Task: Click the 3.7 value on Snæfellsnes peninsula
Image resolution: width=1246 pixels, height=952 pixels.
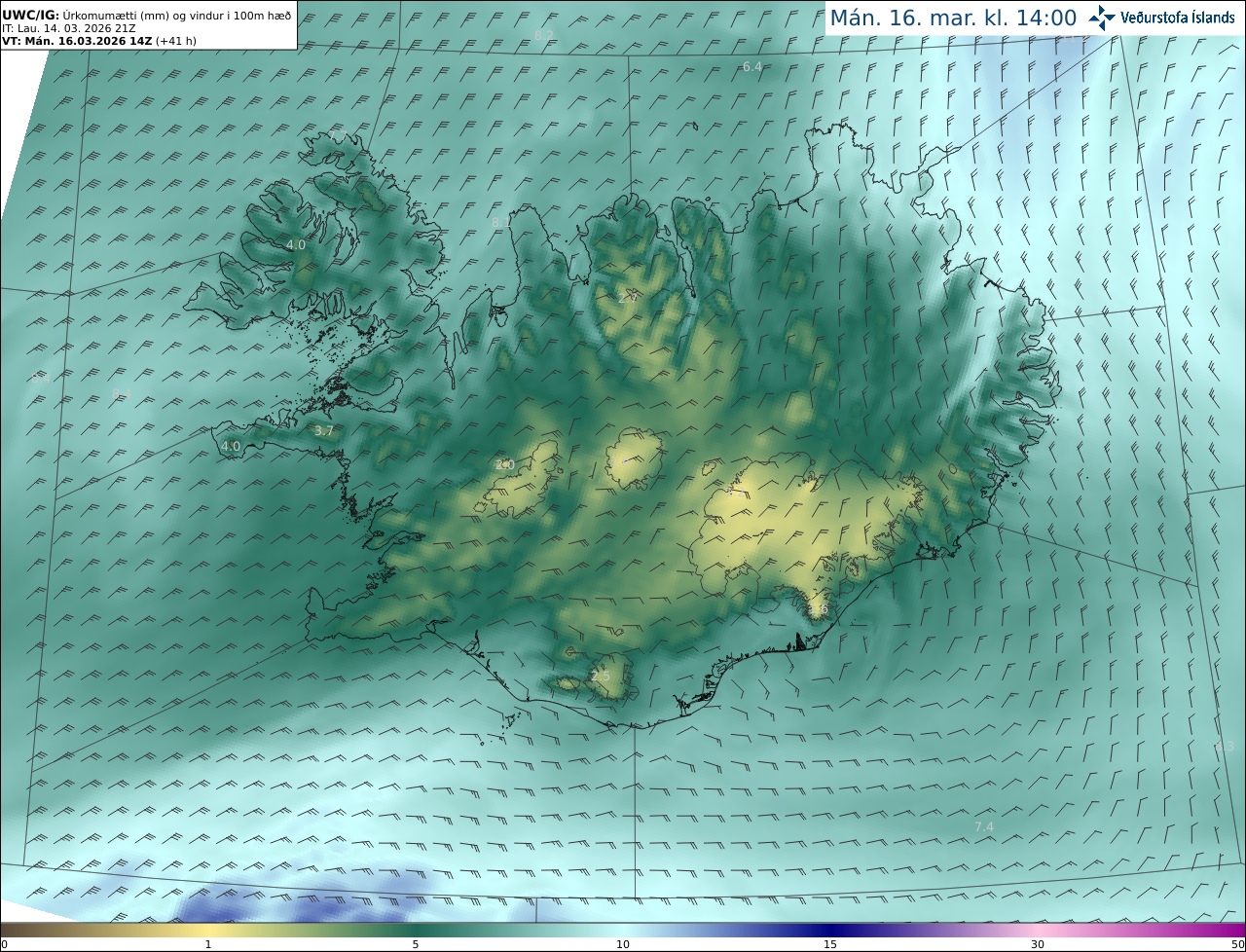Action: pos(324,430)
